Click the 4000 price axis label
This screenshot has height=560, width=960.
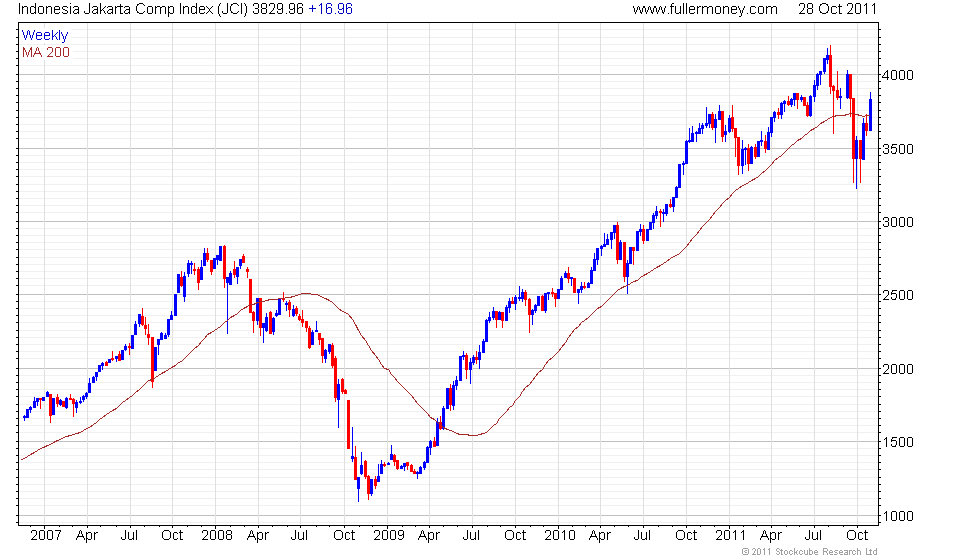(x=898, y=75)
